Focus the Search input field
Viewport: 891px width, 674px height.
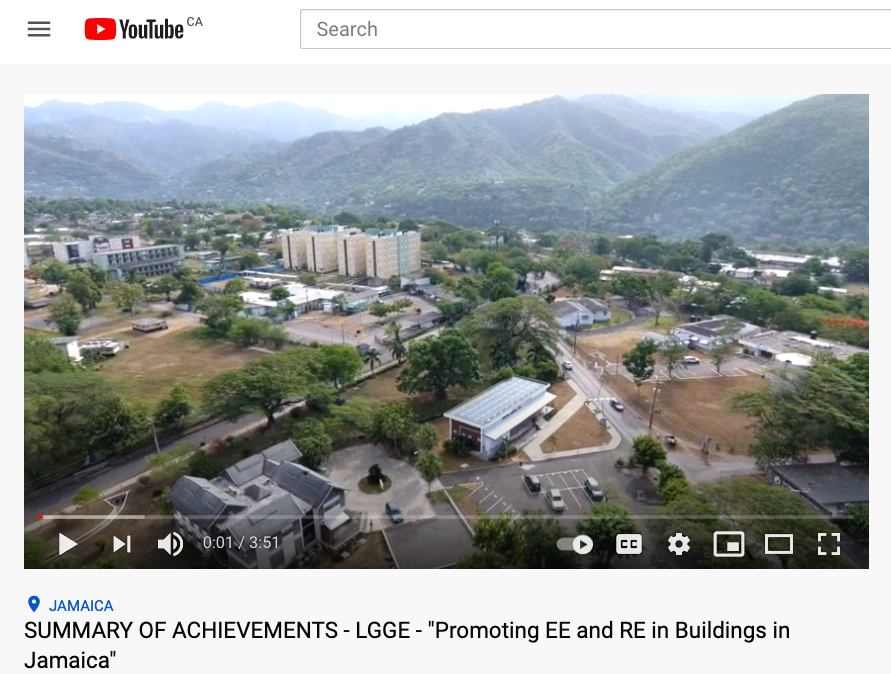click(x=596, y=29)
